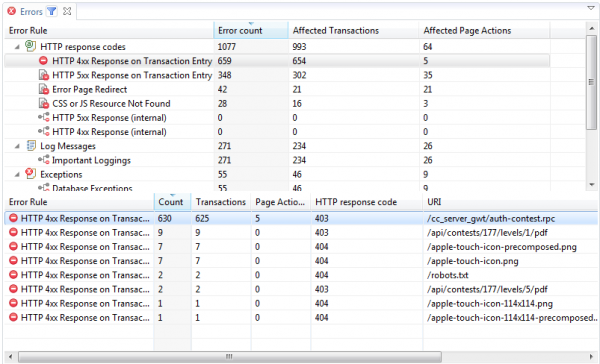Select HTTP 5xx Response (internal) rule
The height and width of the screenshot is (364, 600).
click(109, 118)
